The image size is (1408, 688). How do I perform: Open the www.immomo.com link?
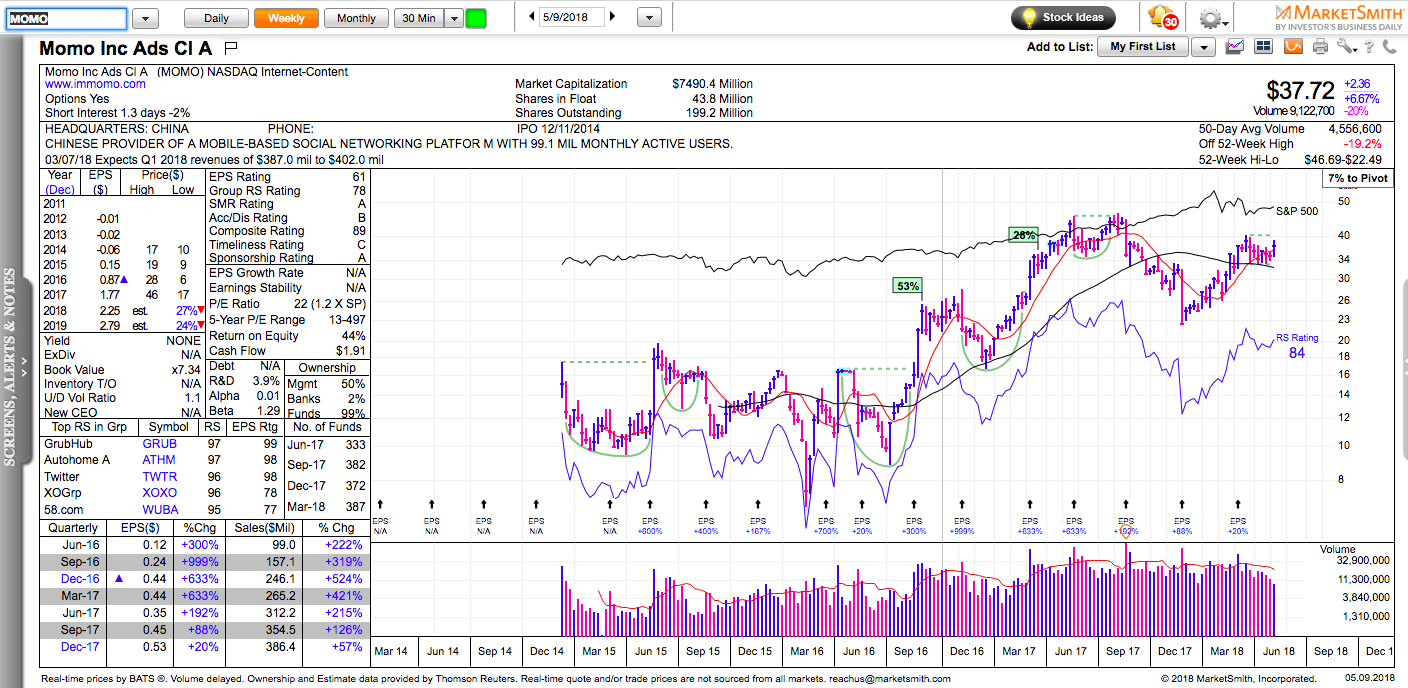coord(95,85)
